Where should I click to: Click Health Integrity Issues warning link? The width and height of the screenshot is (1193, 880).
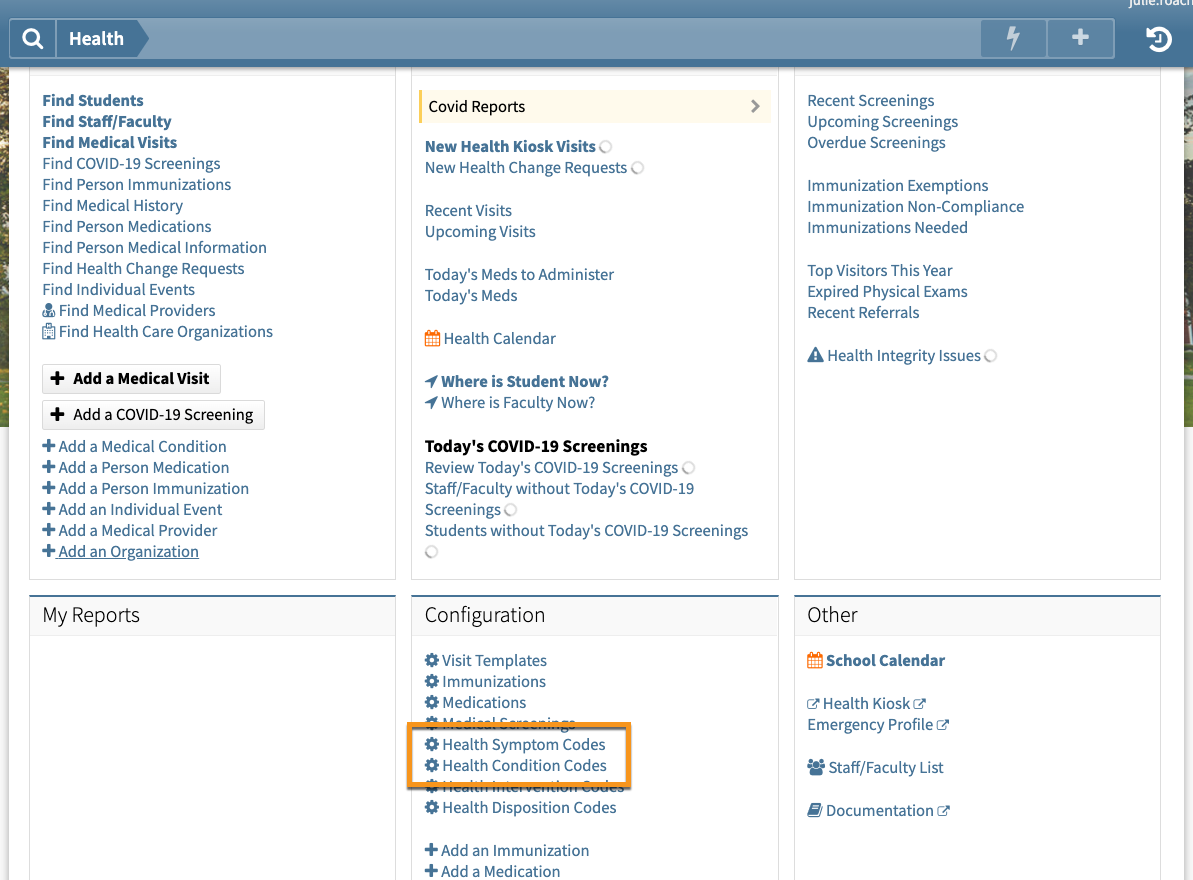tap(903, 356)
